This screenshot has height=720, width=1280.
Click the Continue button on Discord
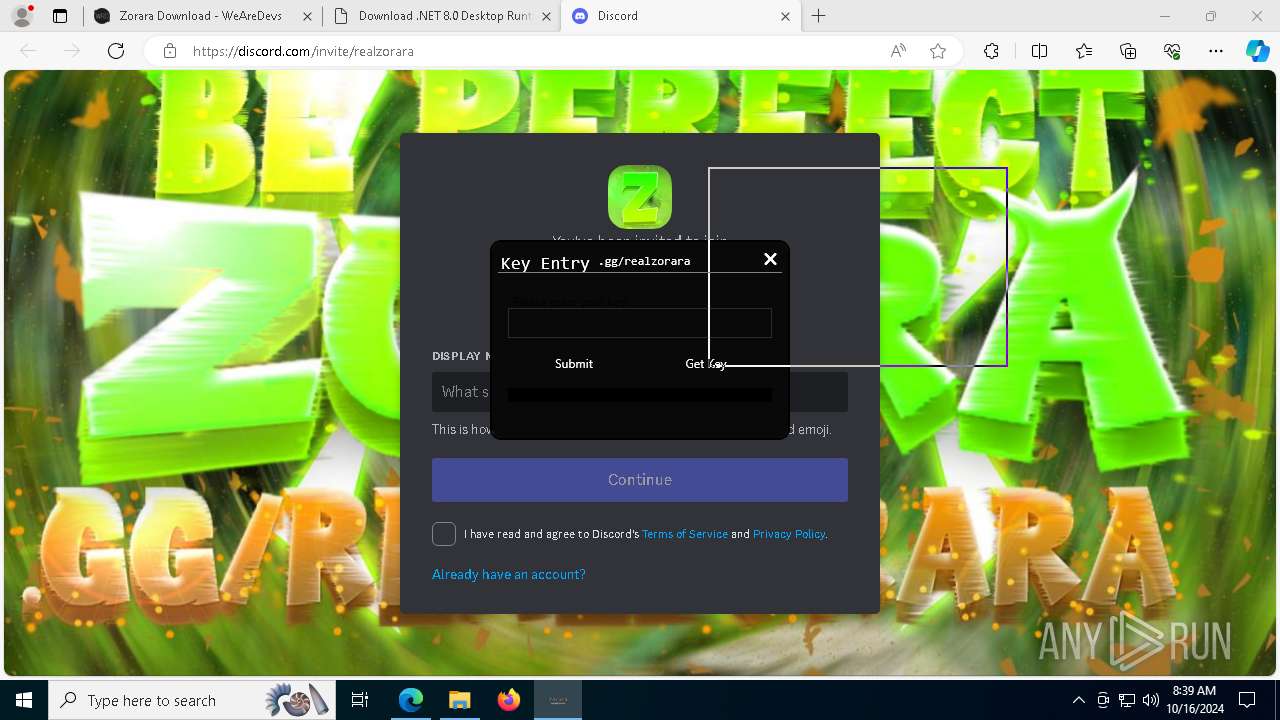tap(640, 480)
